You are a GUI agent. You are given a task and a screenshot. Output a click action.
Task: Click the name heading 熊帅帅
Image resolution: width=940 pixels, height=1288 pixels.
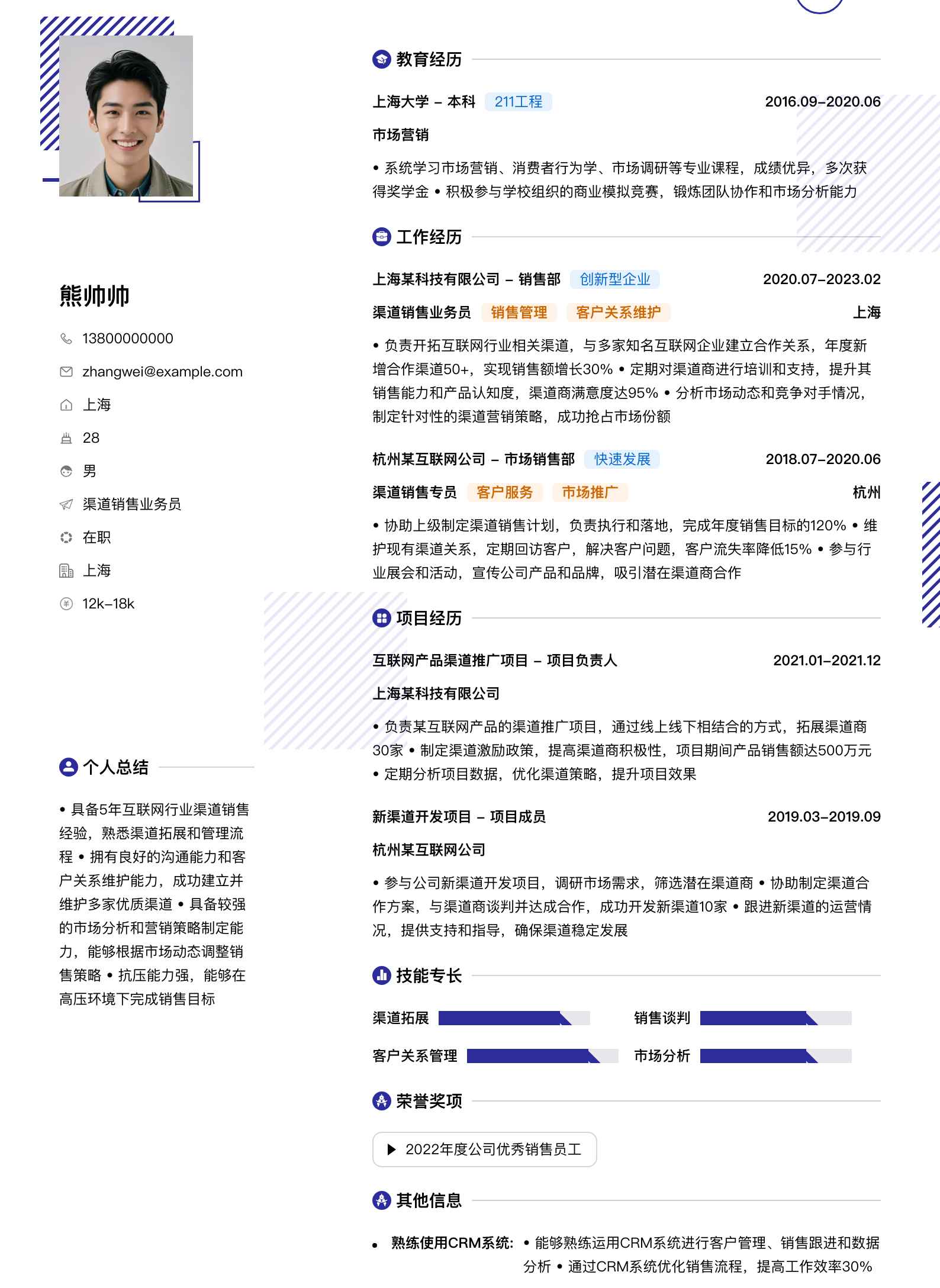[95, 296]
